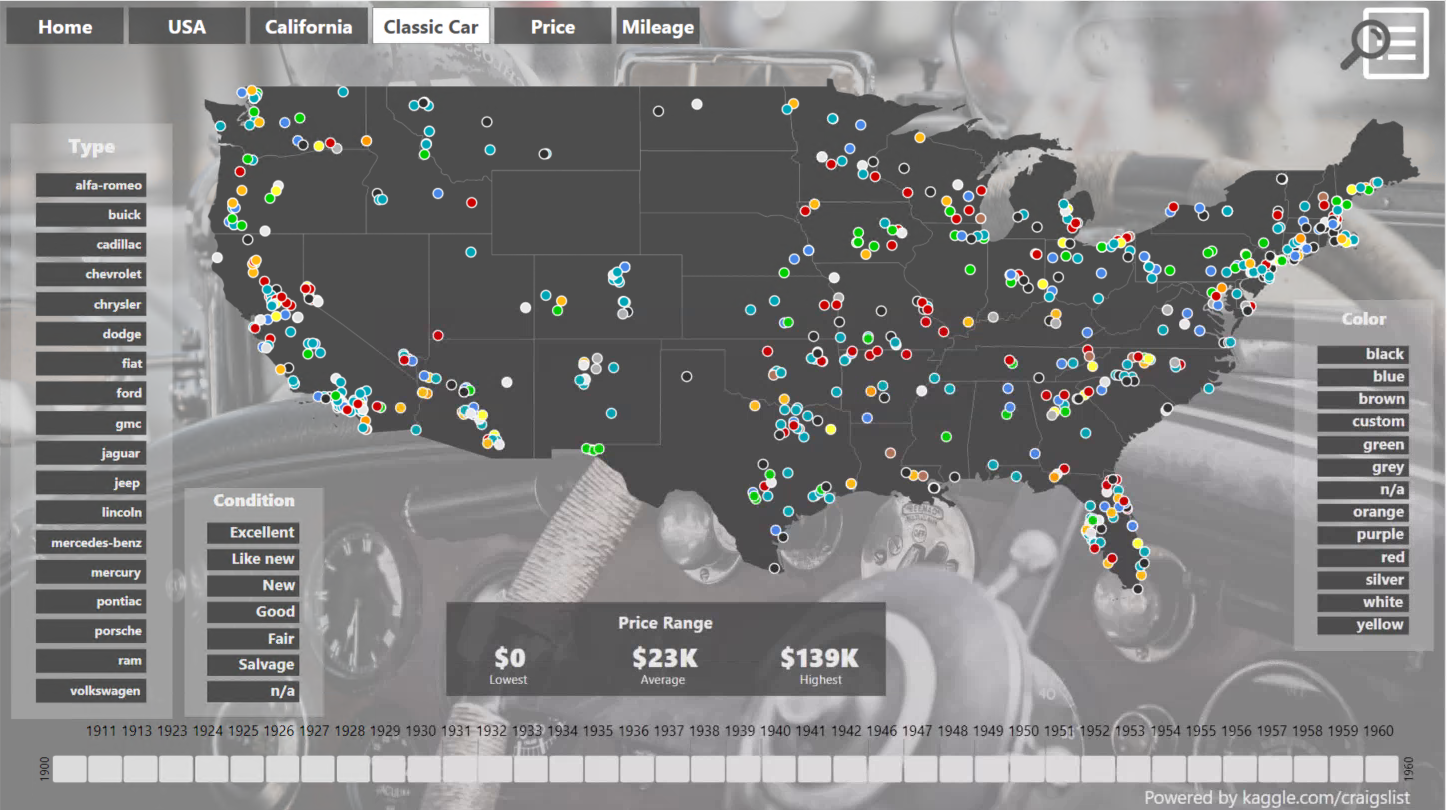Choose mercury car type
This screenshot has height=810, width=1447.
coord(91,572)
